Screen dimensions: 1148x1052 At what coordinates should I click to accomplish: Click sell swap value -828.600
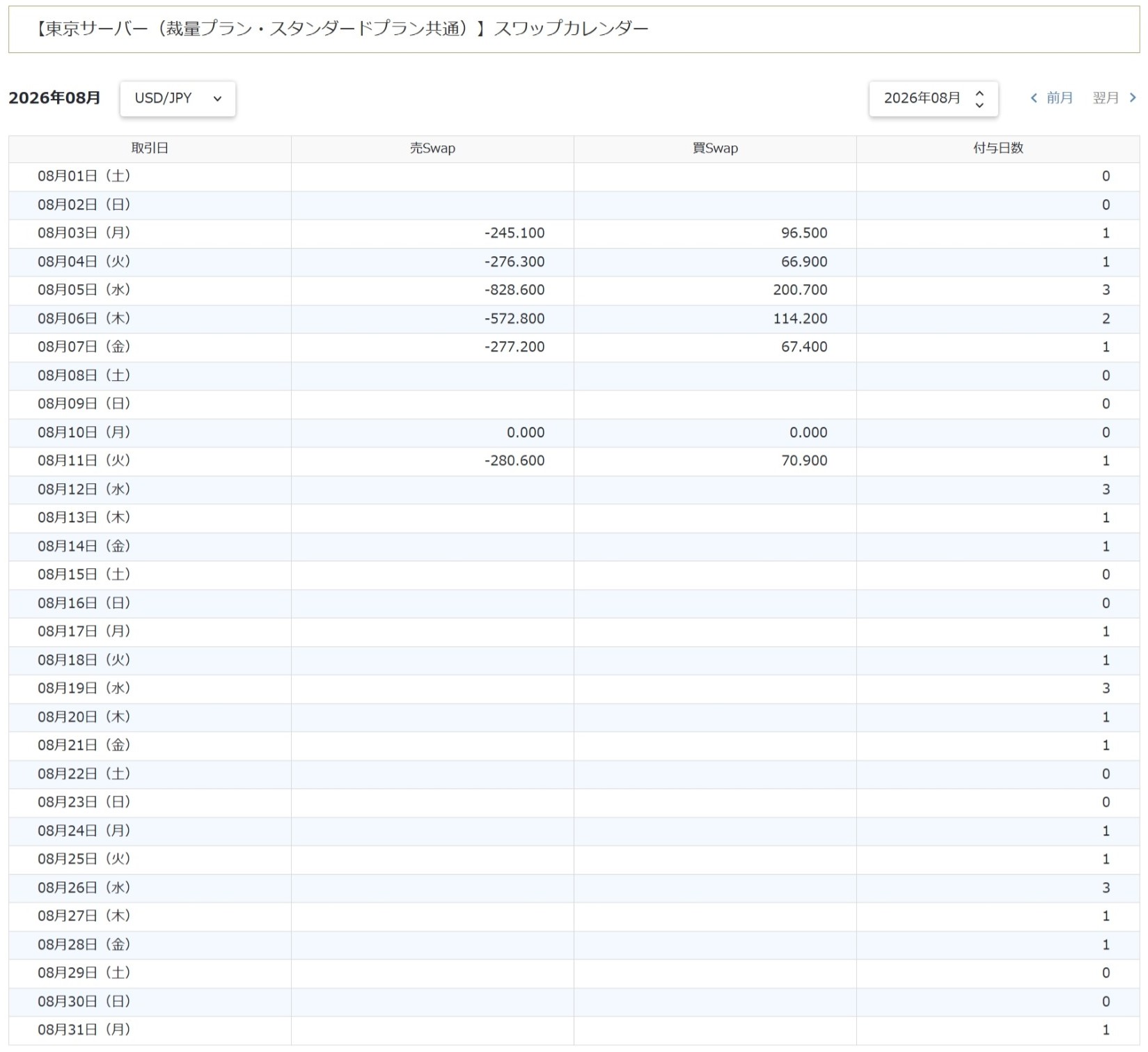tap(514, 290)
